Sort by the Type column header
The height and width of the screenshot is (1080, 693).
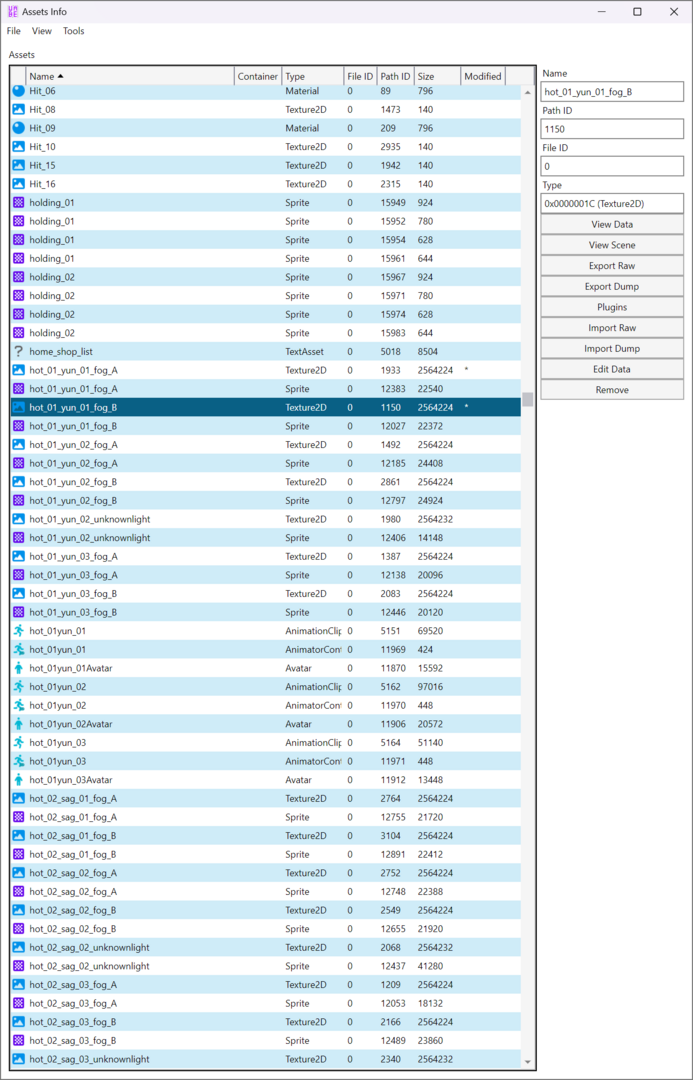click(313, 76)
